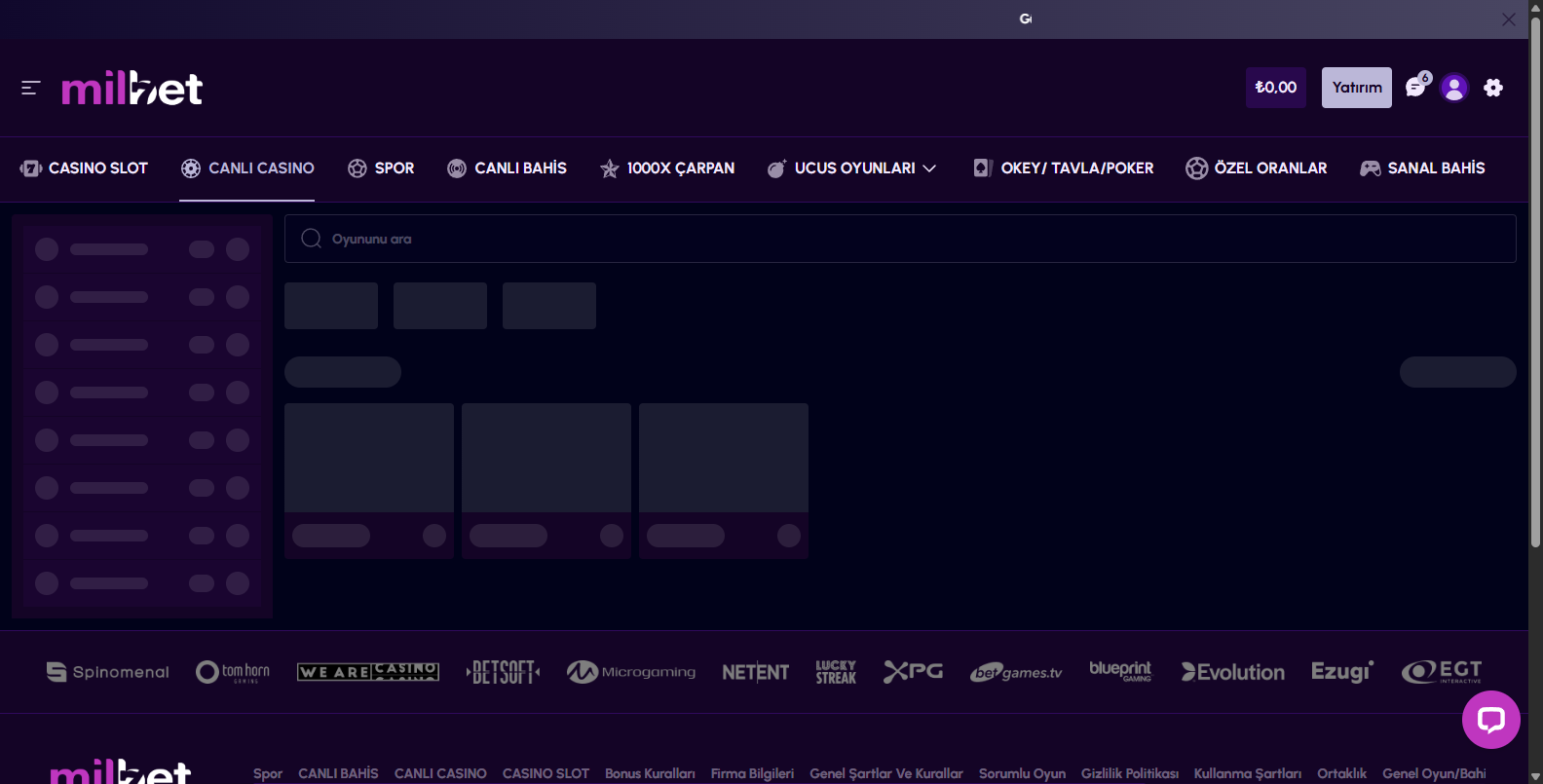Click the Okey/Tavla/Poker card icon
Image resolution: width=1543 pixels, height=784 pixels.
point(983,168)
